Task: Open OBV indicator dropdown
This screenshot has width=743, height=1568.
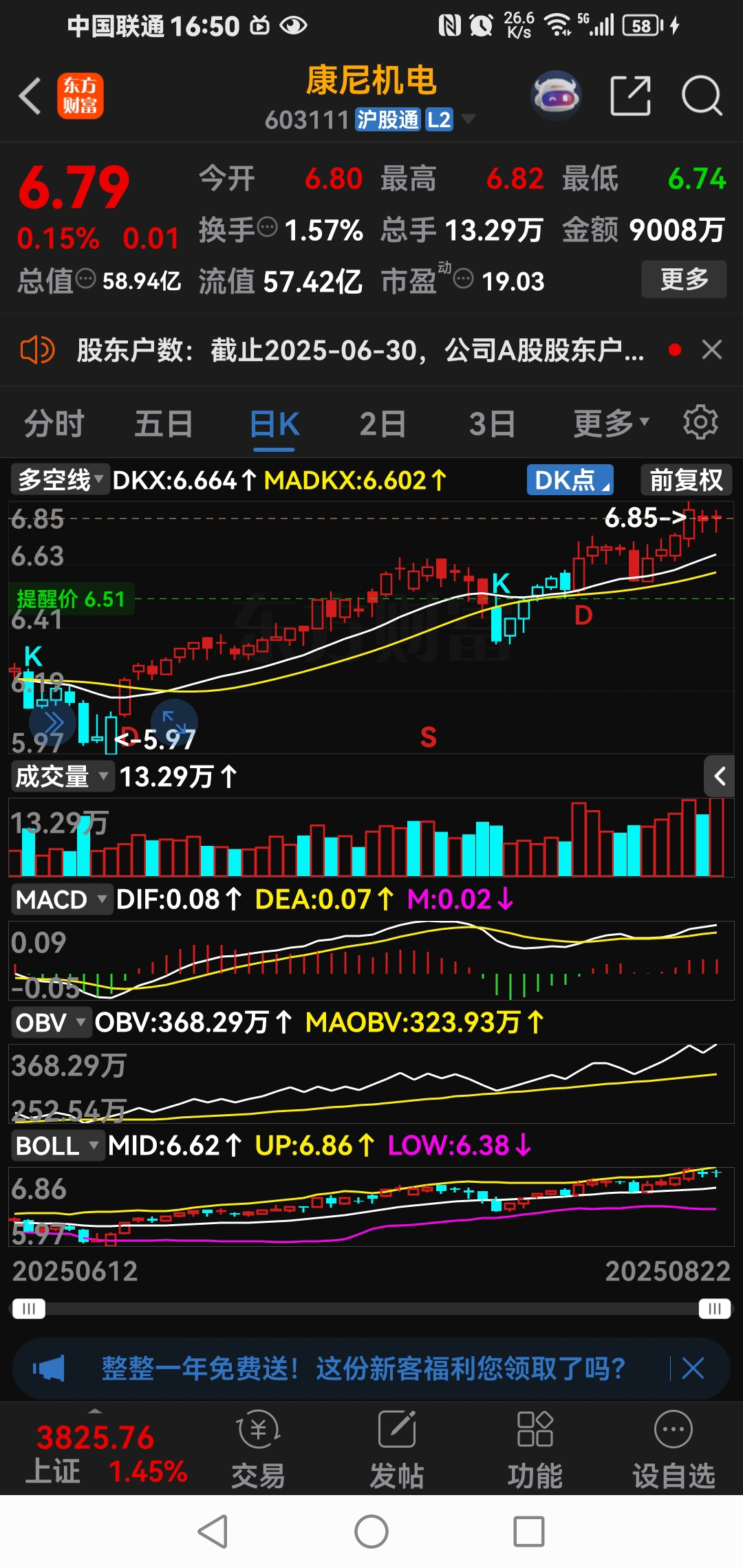Action: (51, 1022)
